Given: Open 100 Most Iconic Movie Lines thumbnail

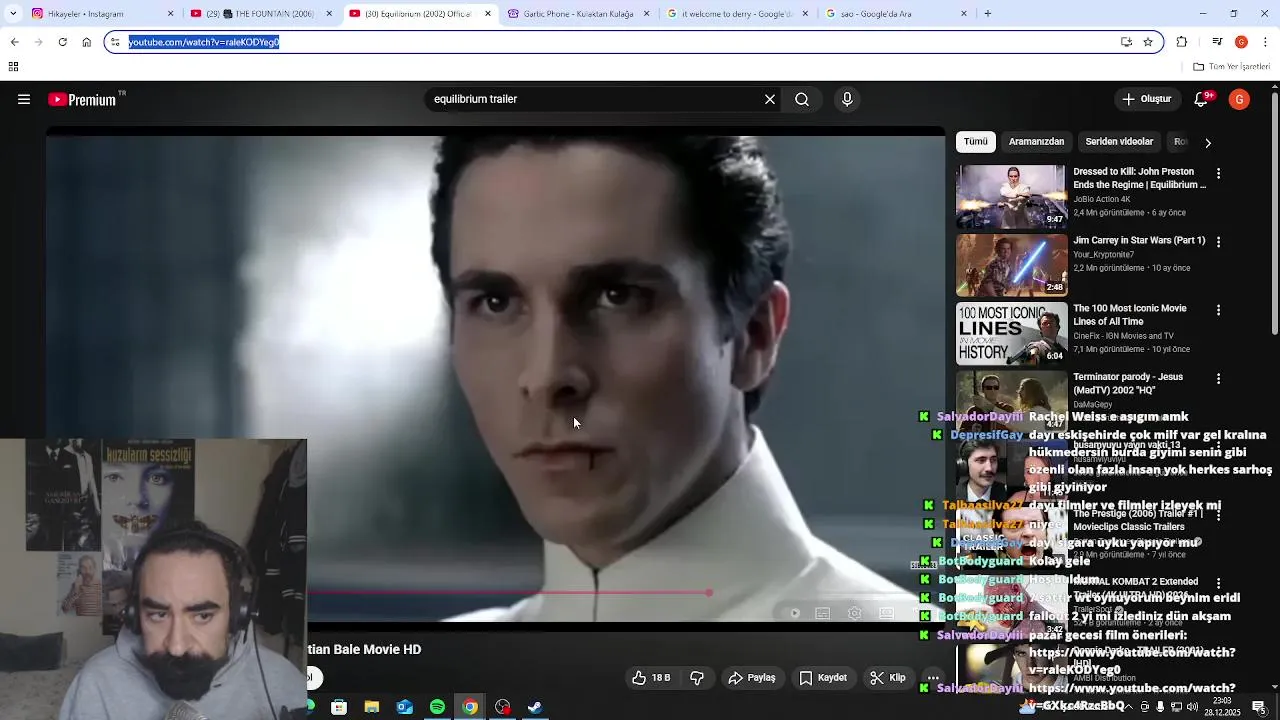Looking at the screenshot, I should [1011, 333].
